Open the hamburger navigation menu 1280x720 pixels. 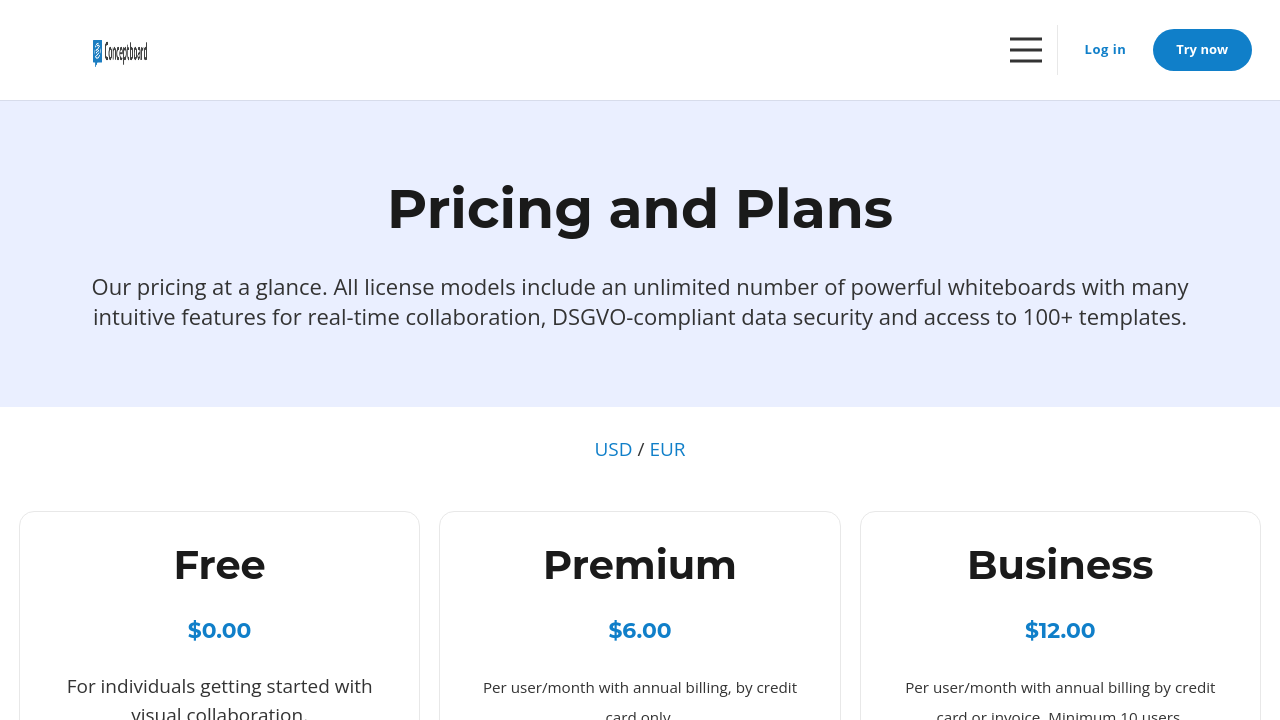point(1025,50)
